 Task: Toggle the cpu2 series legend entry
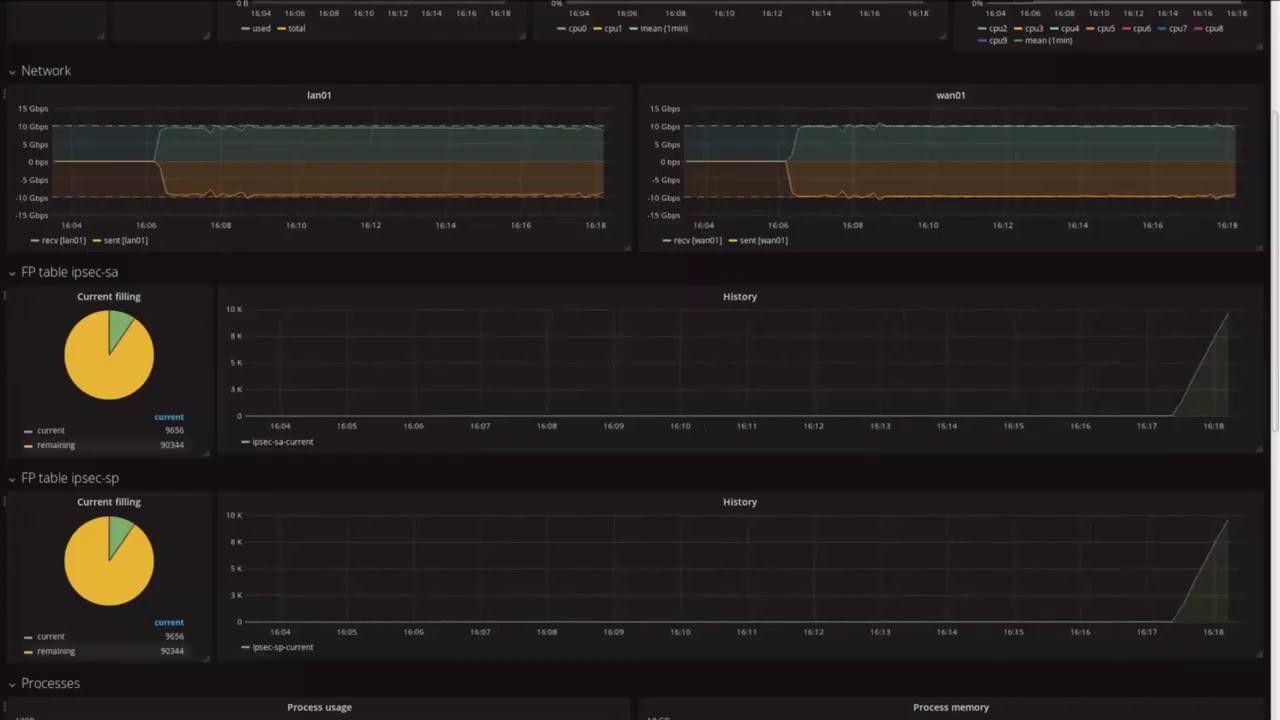pos(993,28)
